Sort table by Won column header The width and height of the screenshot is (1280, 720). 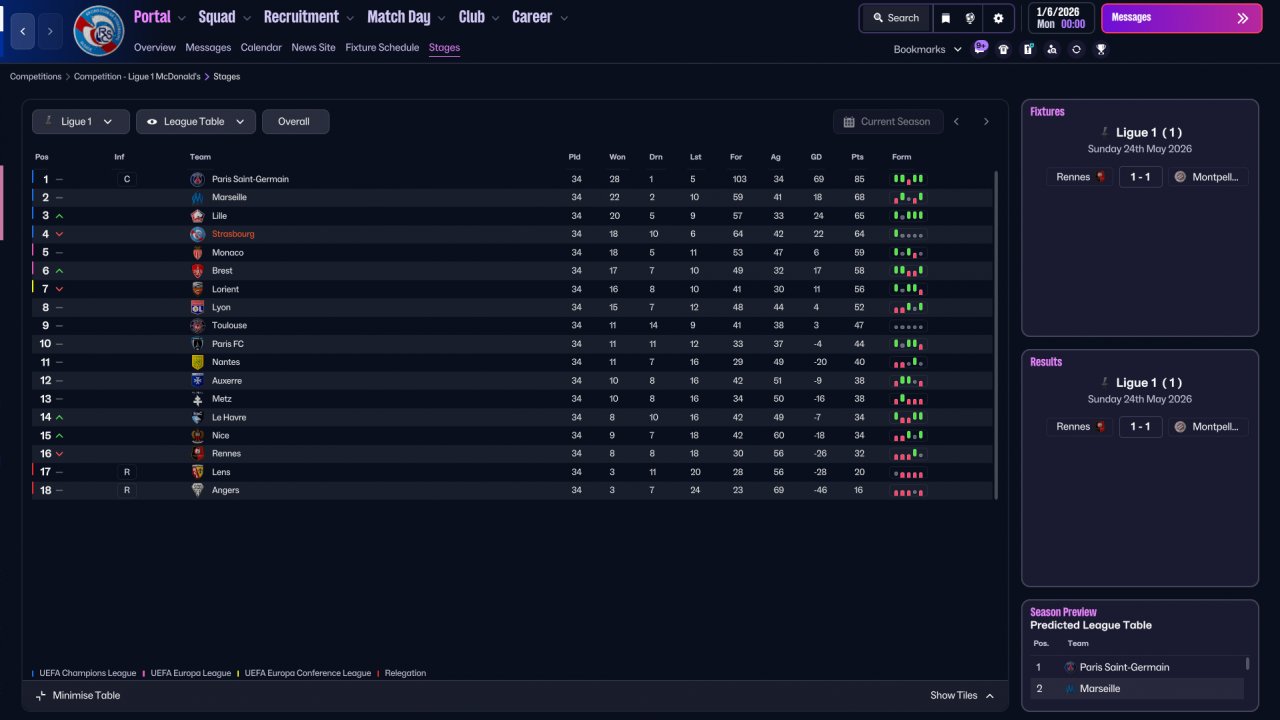tap(617, 157)
